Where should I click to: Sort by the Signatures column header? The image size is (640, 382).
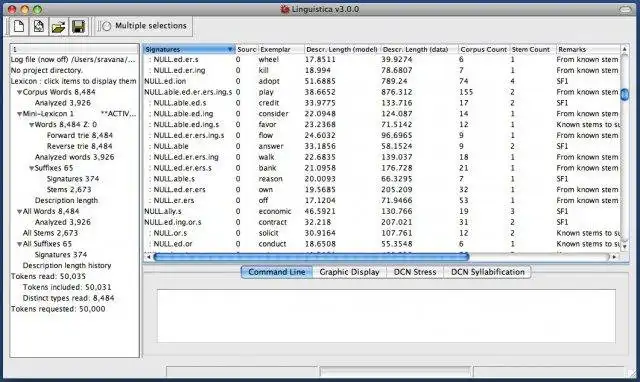click(x=189, y=49)
